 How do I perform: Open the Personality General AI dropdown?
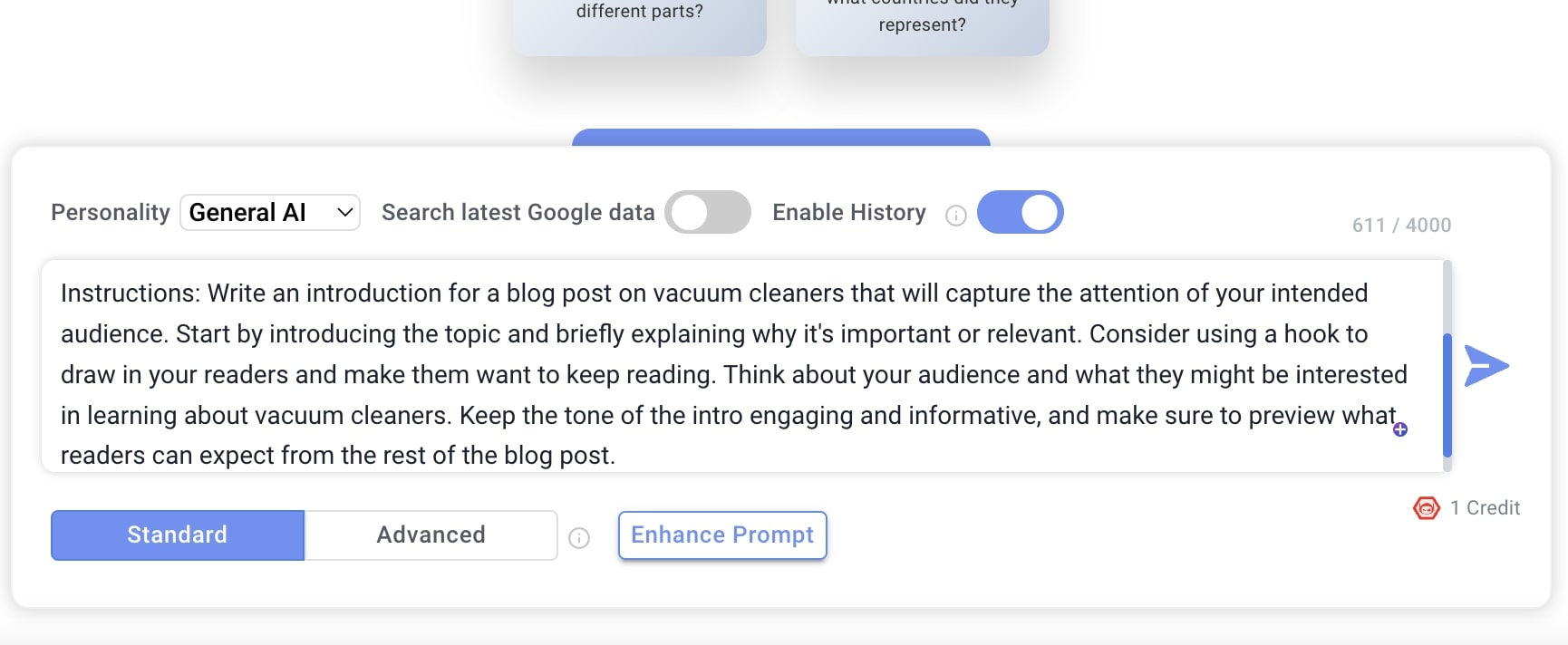tap(270, 213)
